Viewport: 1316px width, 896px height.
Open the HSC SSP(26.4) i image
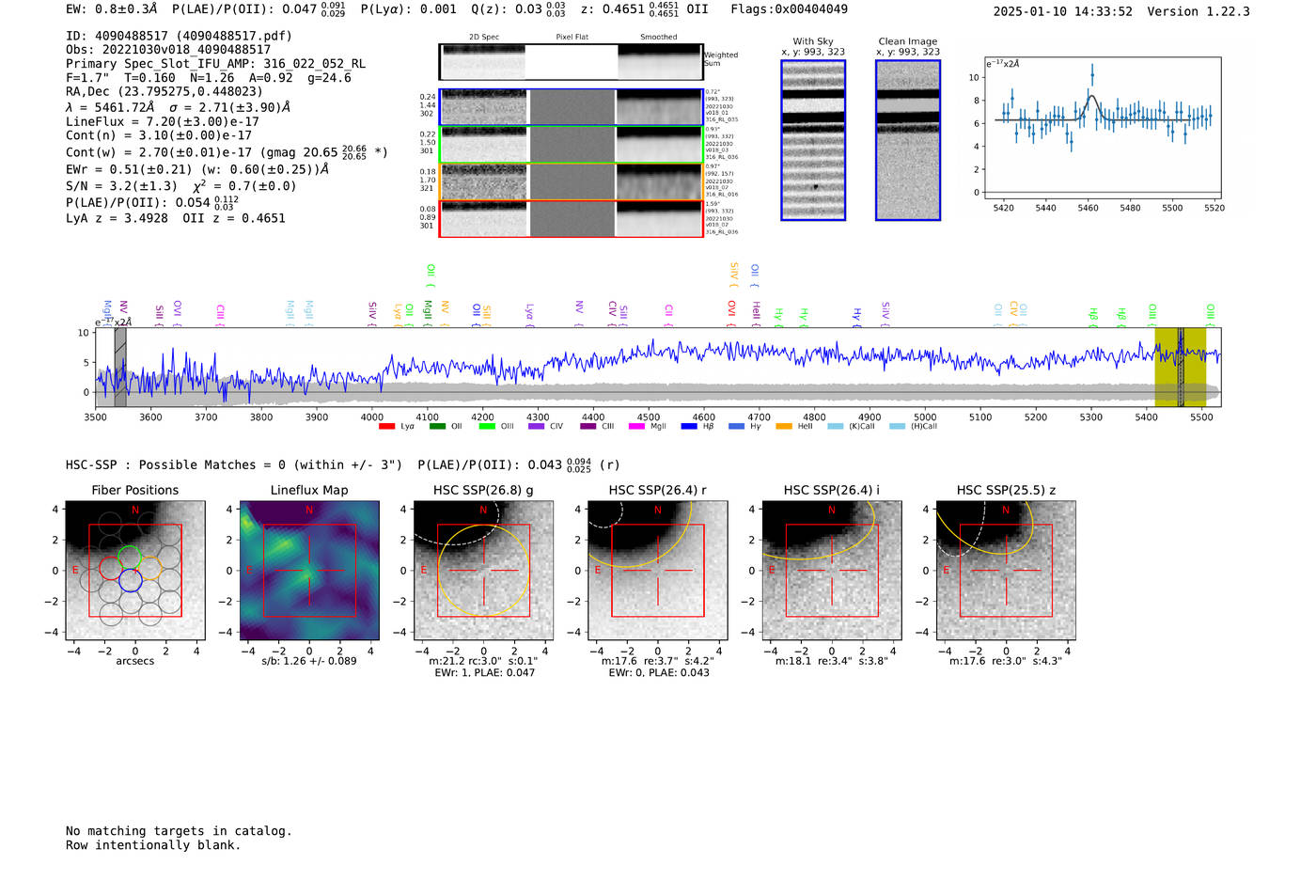(x=831, y=570)
